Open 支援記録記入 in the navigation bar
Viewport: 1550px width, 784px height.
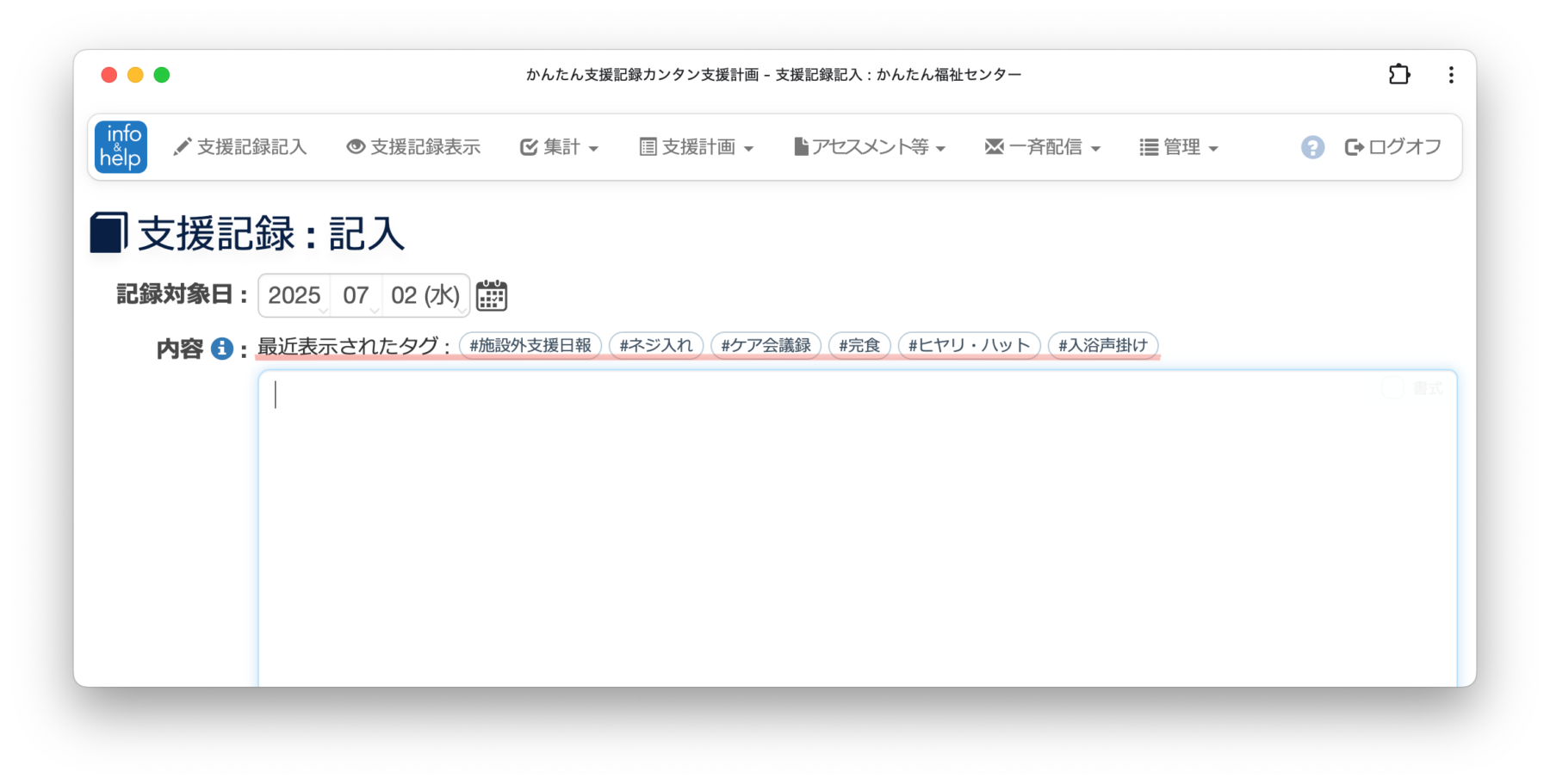click(240, 147)
